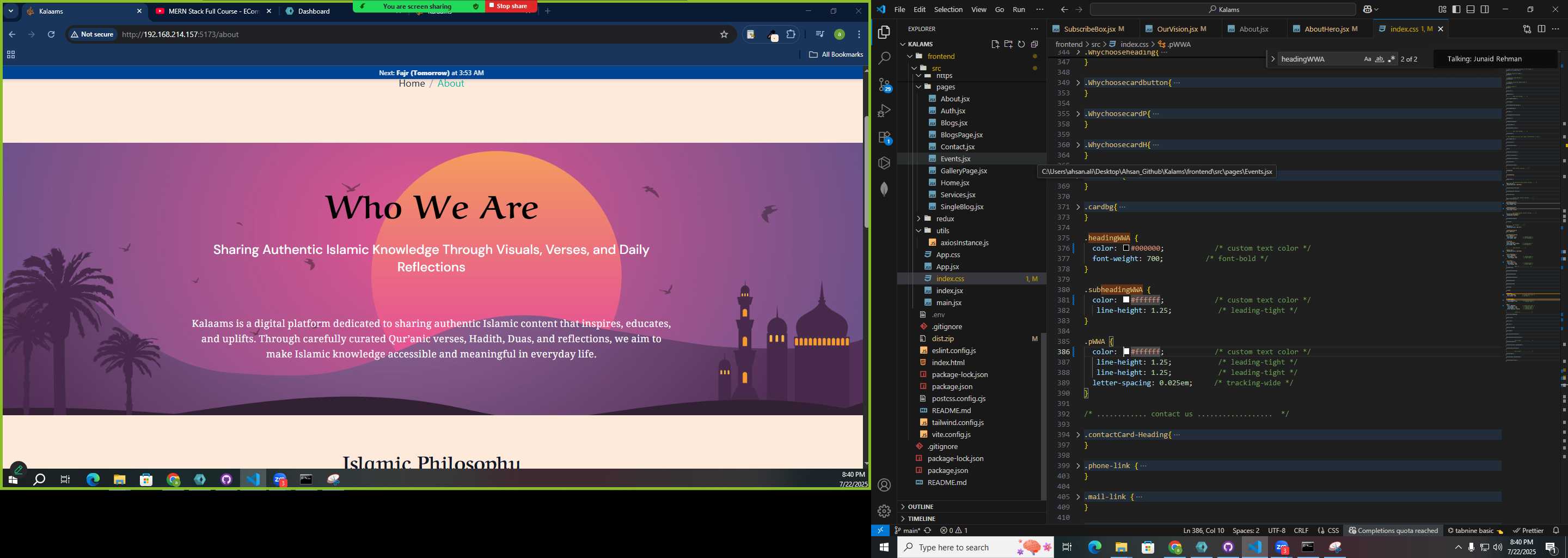Open Source Control view with 29 badge

click(884, 84)
